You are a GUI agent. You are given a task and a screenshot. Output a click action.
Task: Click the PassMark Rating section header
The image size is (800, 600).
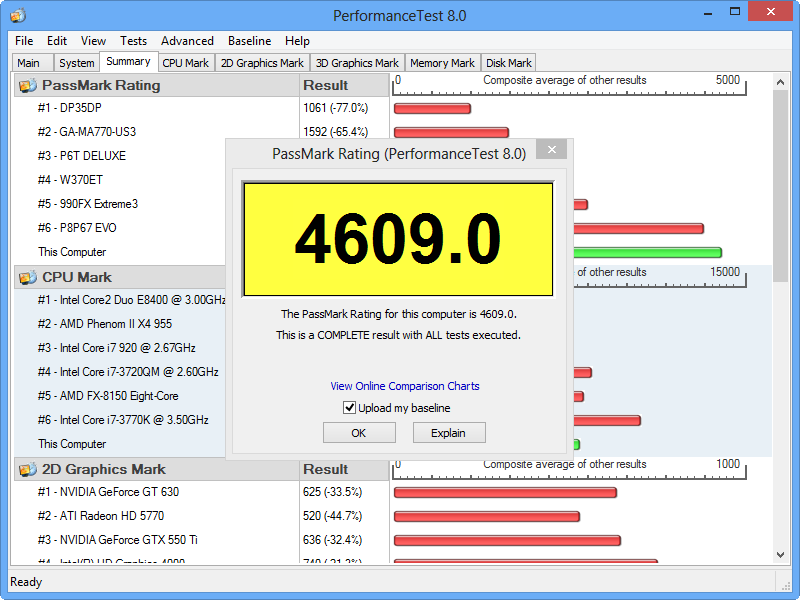pyautogui.click(x=157, y=85)
